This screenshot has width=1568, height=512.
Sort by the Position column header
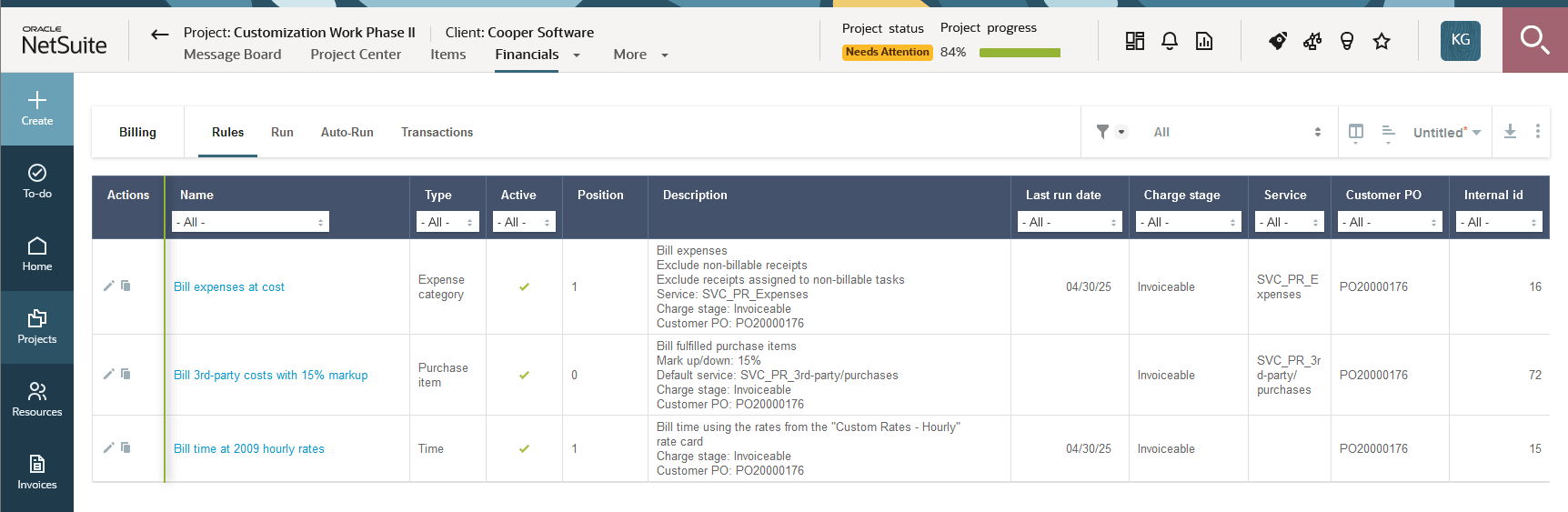pyautogui.click(x=600, y=195)
